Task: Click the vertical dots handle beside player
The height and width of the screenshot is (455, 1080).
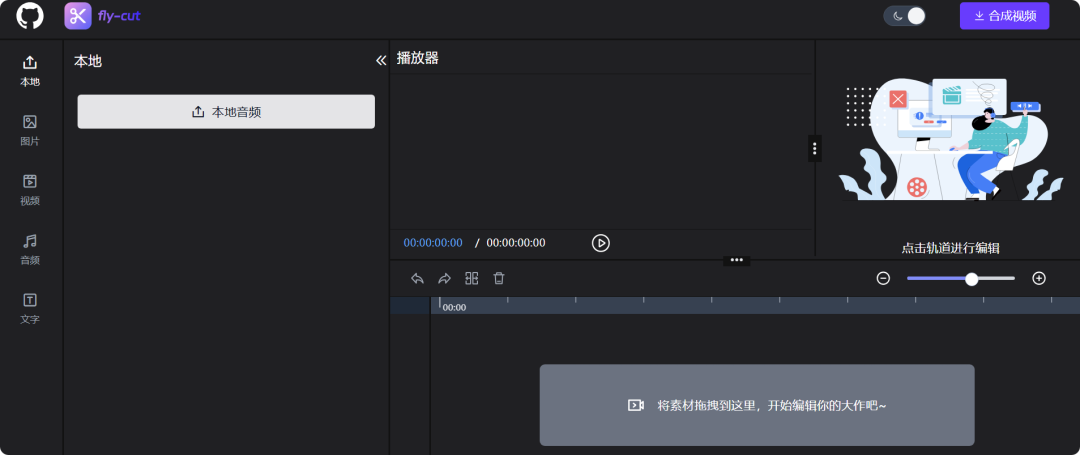Action: coord(815,148)
